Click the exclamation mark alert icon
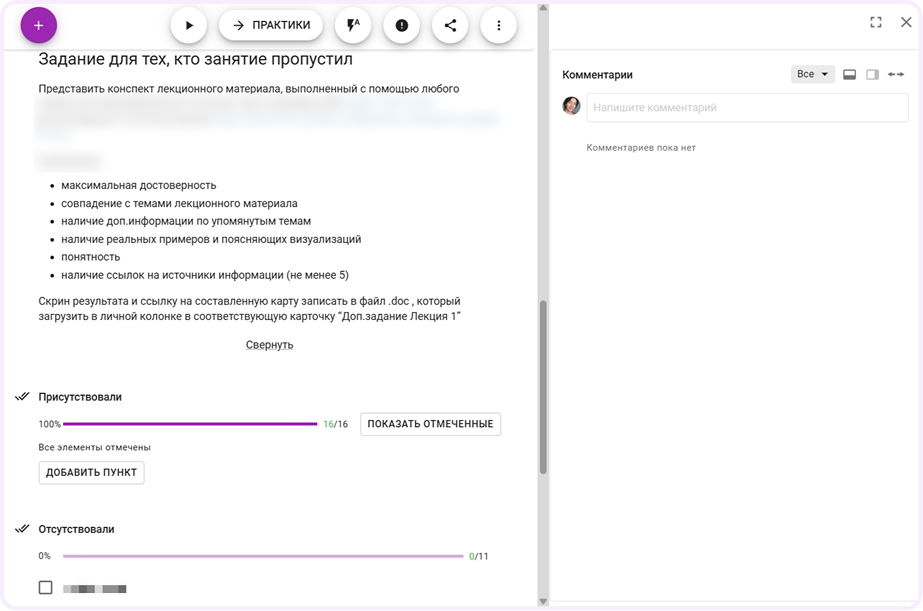This screenshot has width=923, height=611. point(402,26)
